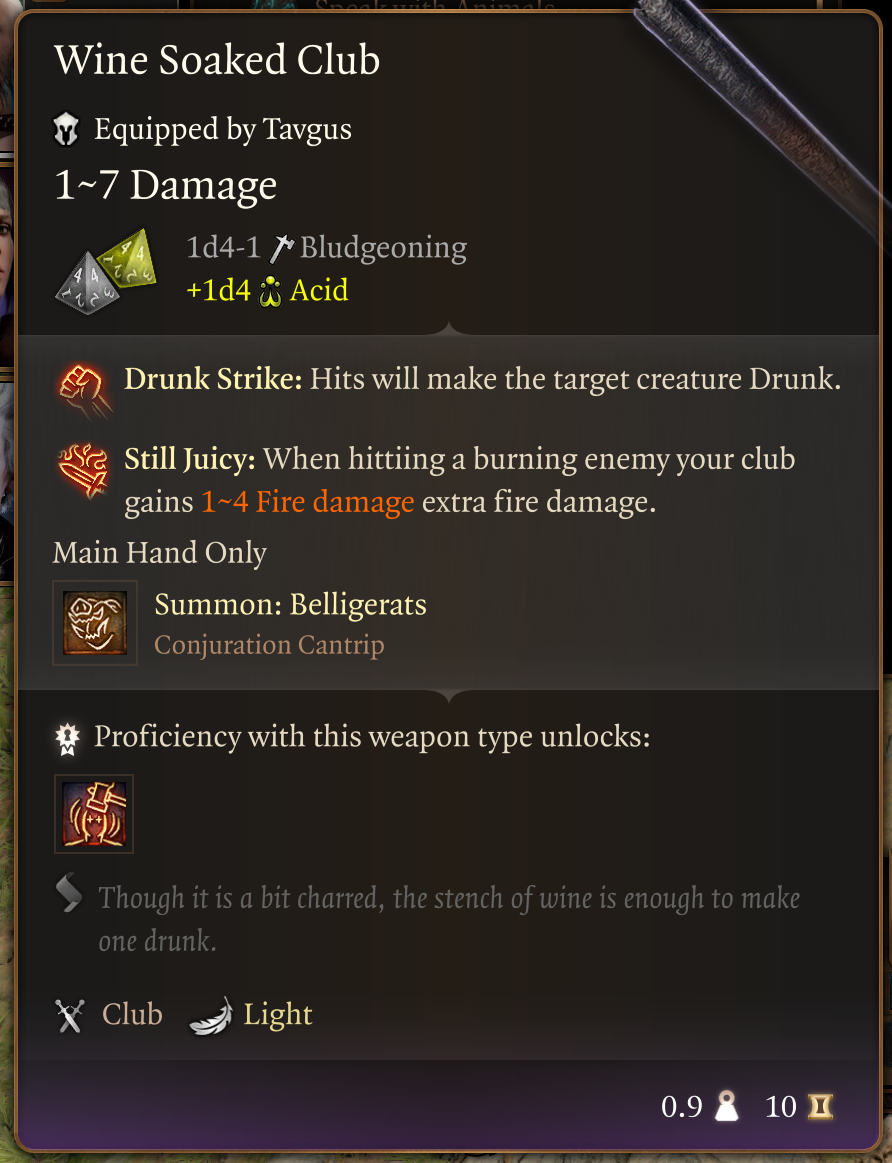Click the gold value icon next to 10
Screen dimensions: 892x1163
[821, 1107]
